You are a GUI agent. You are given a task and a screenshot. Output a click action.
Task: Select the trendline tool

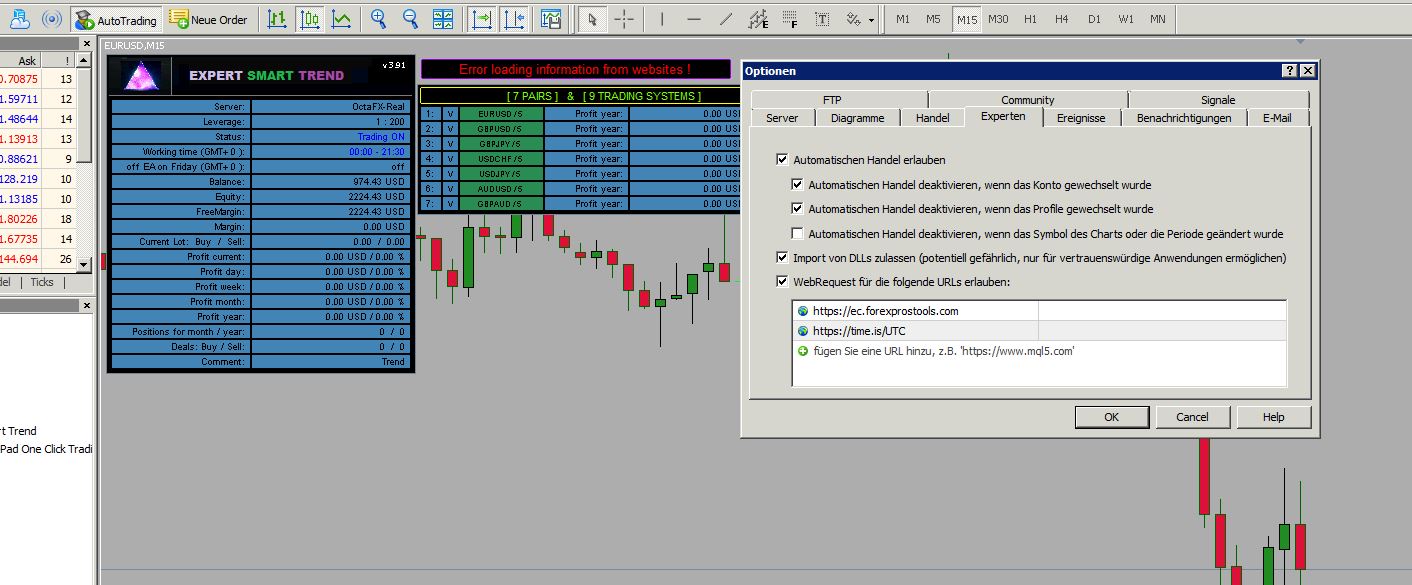[726, 19]
